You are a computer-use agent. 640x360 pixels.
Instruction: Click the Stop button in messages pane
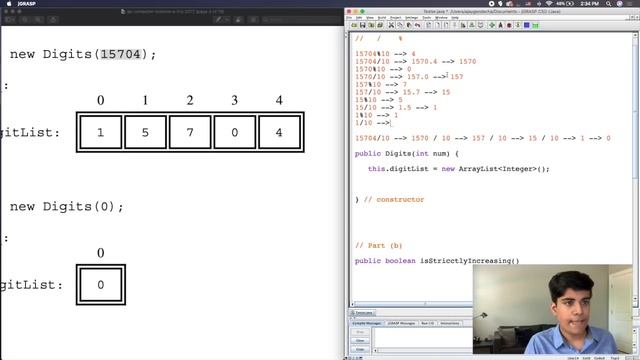pos(360,332)
